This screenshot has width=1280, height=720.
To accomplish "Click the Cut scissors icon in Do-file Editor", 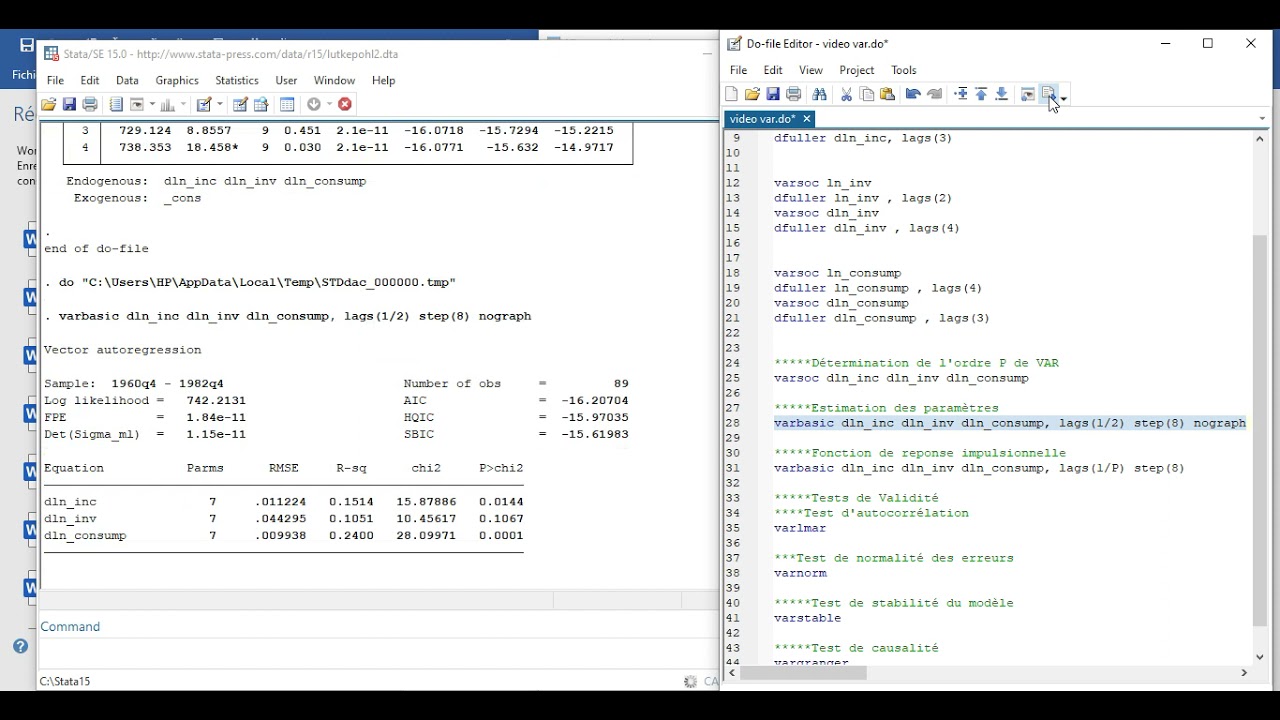I will coord(846,94).
